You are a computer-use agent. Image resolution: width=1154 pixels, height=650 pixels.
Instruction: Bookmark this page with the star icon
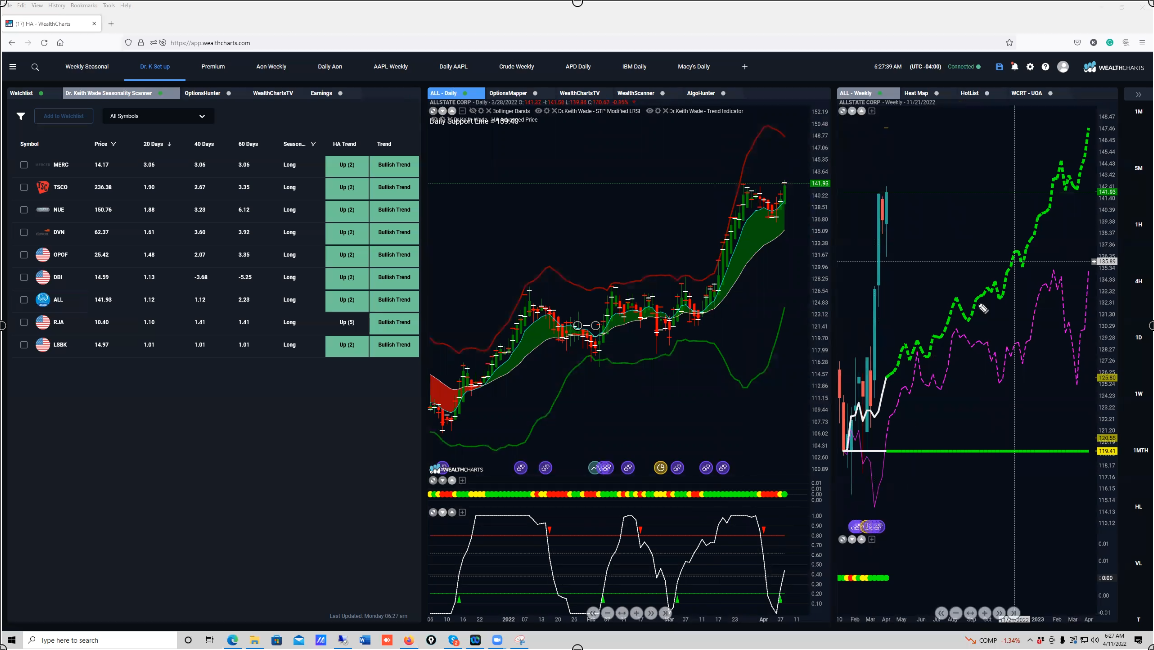pos(1009,43)
